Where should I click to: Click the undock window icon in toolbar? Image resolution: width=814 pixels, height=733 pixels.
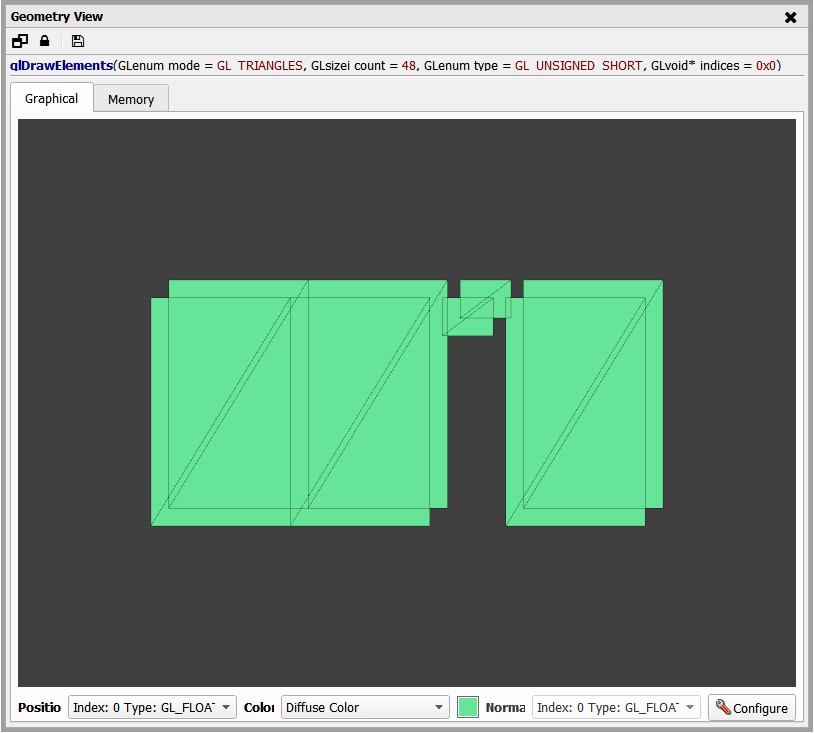click(x=20, y=41)
